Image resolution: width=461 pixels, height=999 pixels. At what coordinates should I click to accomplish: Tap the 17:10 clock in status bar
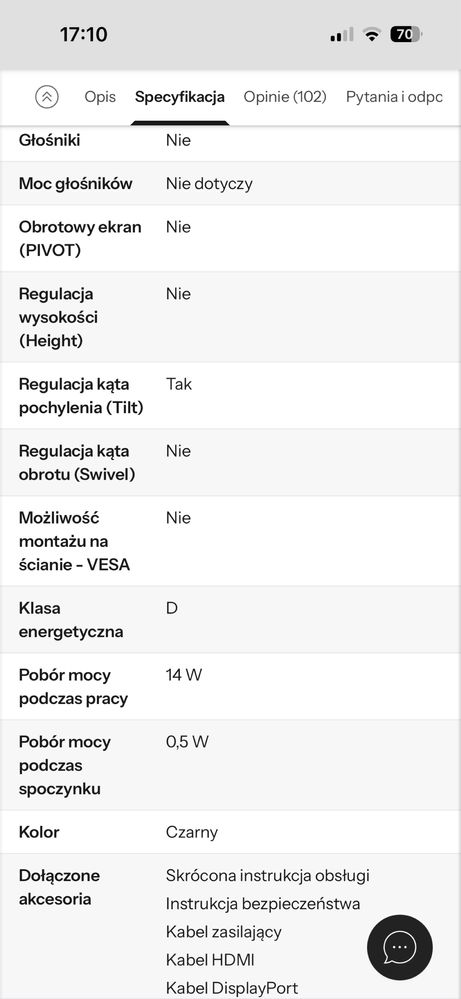click(83, 34)
